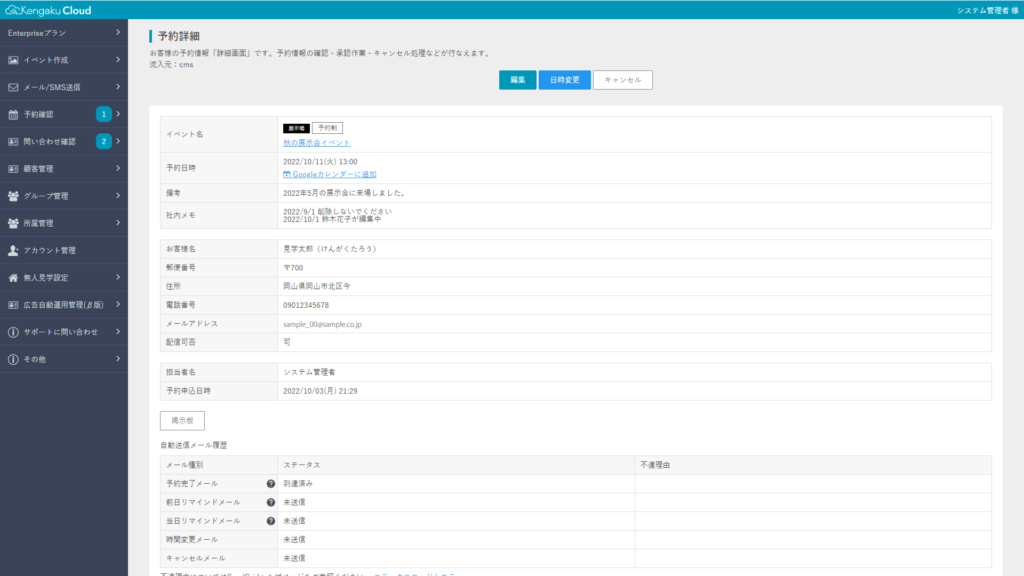Click the アカウント管理 person icon

(13, 250)
